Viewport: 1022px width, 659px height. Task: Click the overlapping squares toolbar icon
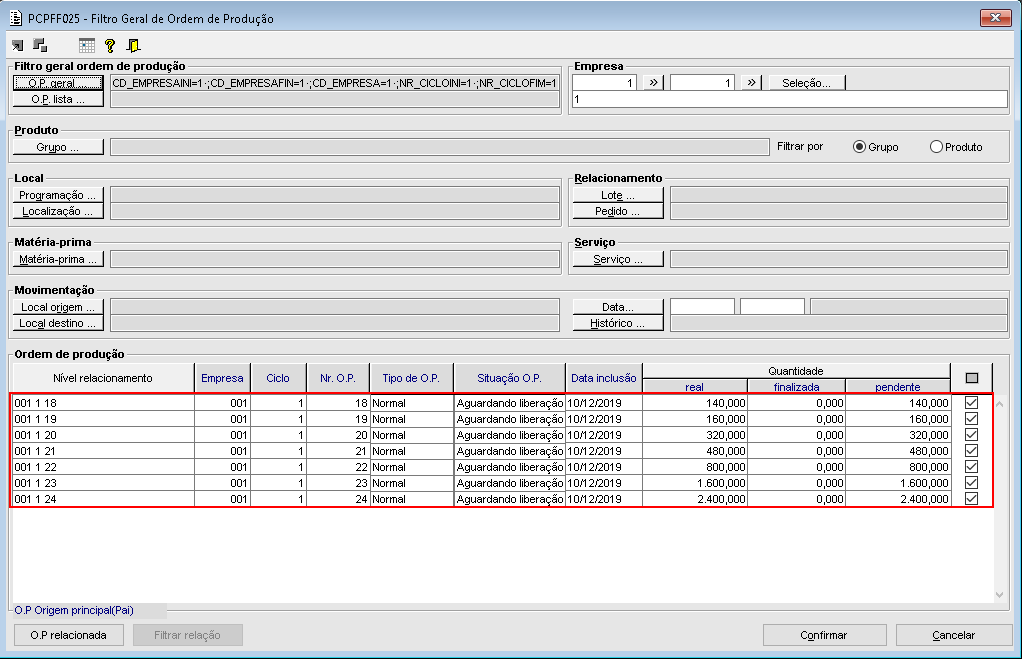(x=40, y=45)
